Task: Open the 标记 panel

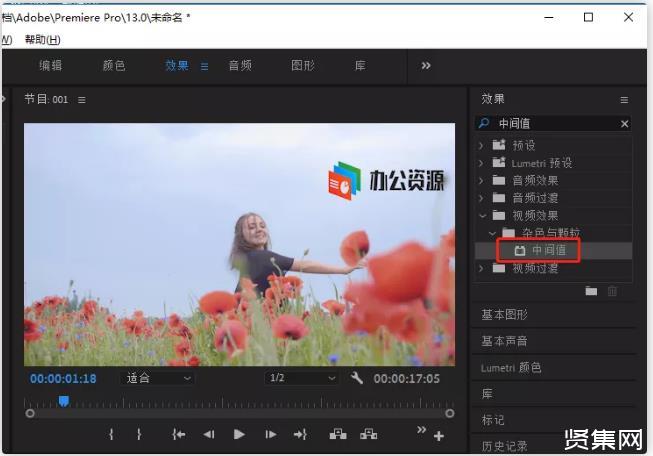Action: tap(493, 420)
